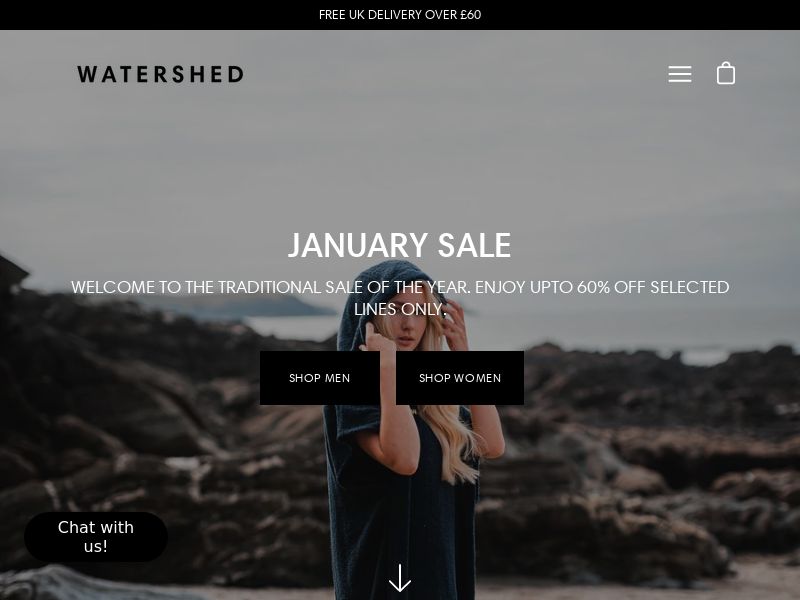Browse men's sale from hero button
This screenshot has height=600, width=800.
320,378
